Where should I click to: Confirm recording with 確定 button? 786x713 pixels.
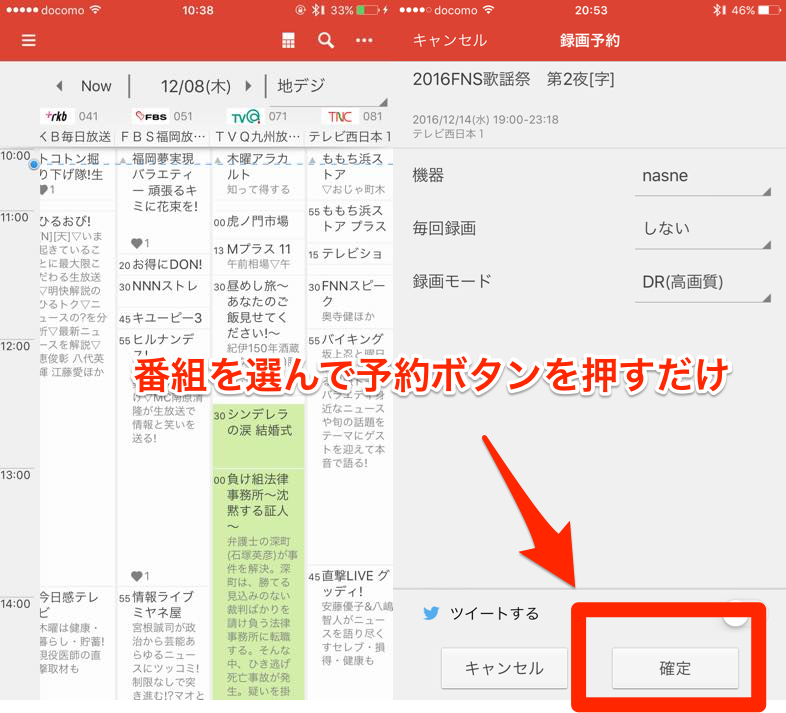(675, 668)
